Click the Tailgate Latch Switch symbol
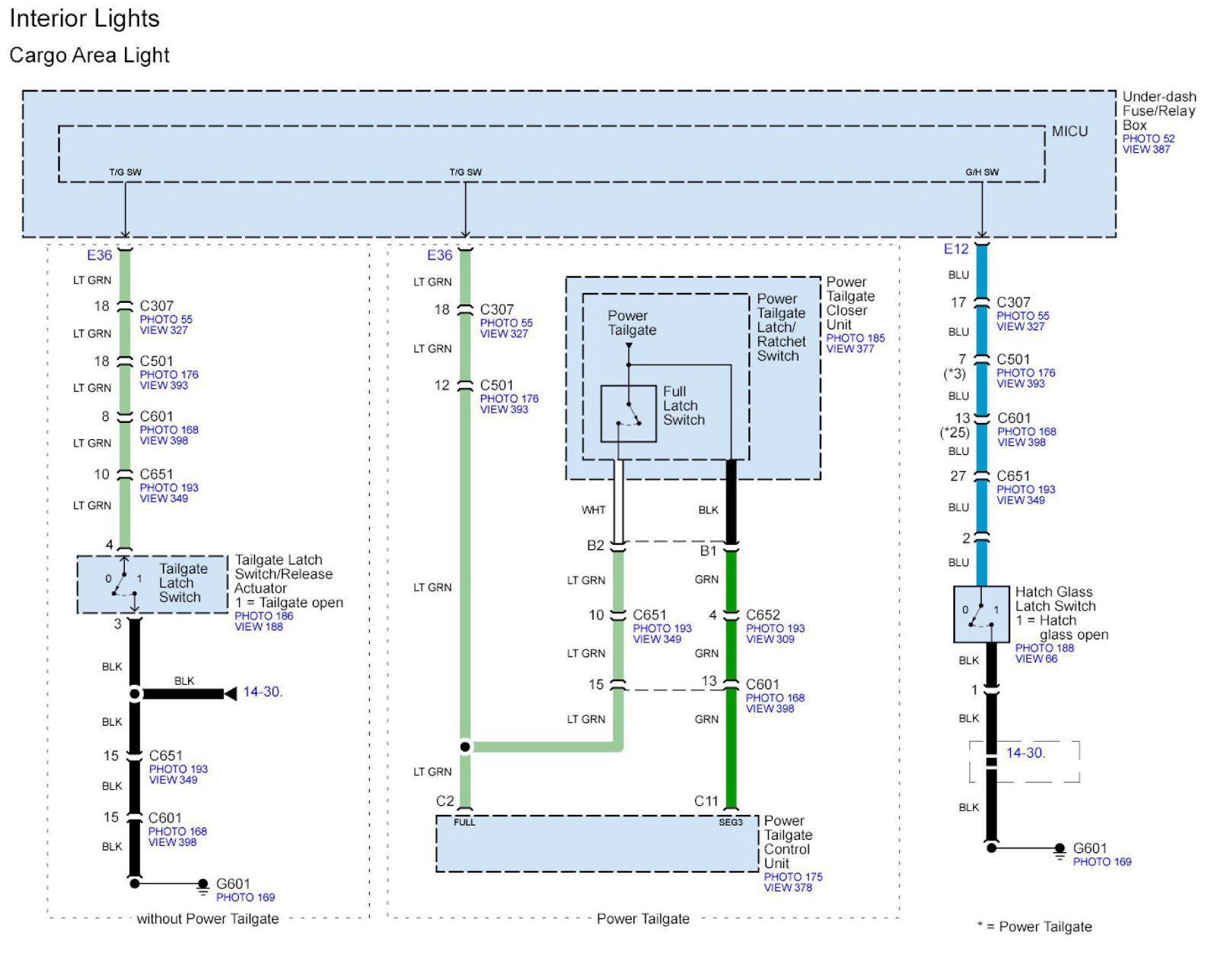The image size is (1218, 980). tap(123, 584)
